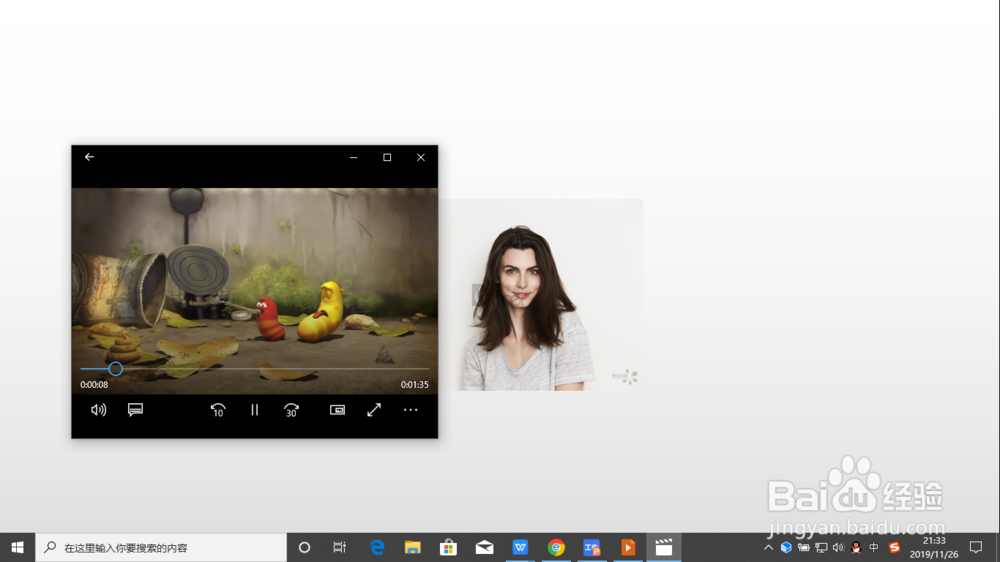
Task: Click the blue cube tray icon
Action: 786,547
